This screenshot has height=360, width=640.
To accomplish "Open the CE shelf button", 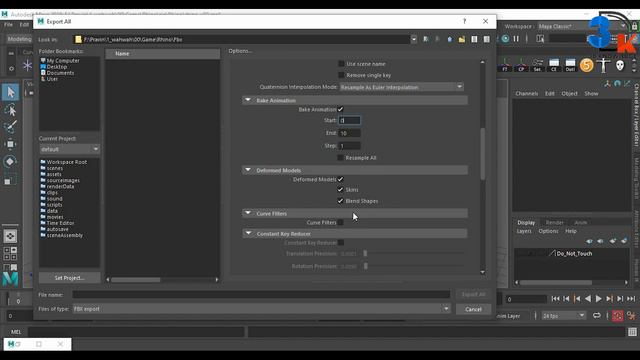I will [554, 65].
